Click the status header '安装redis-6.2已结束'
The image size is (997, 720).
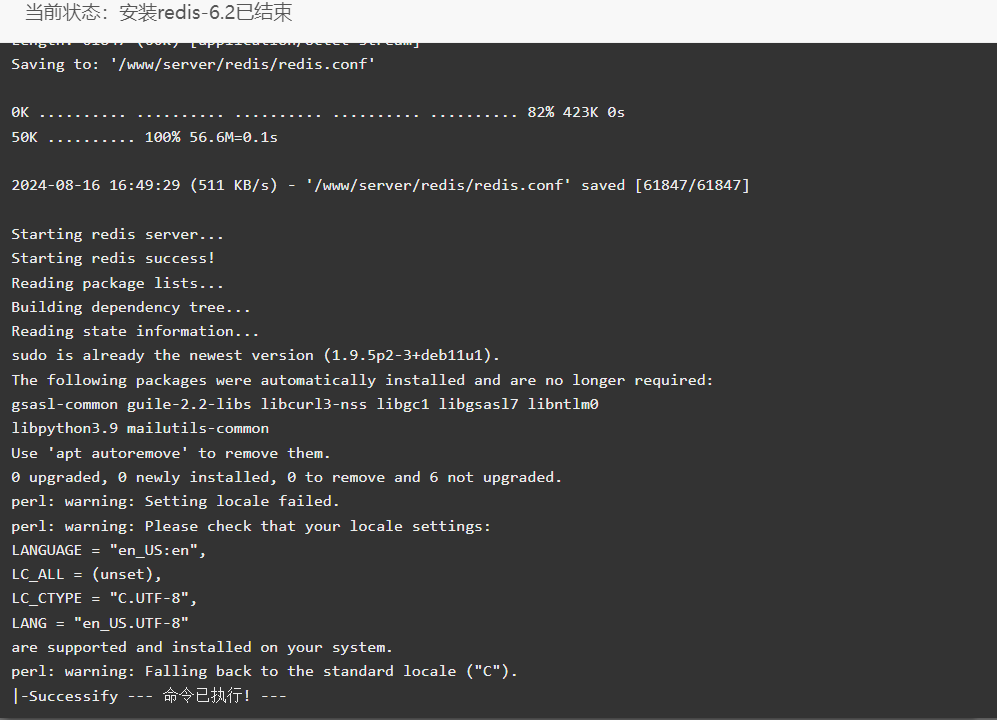[205, 13]
